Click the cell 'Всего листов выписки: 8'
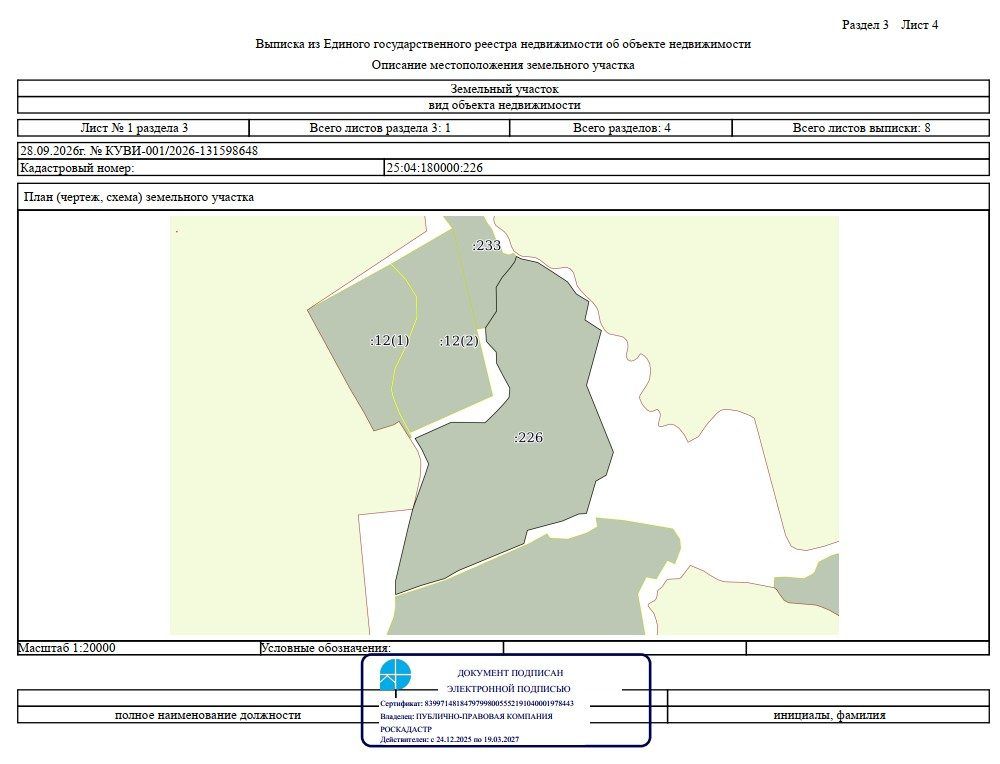The height and width of the screenshot is (764, 1000). pos(861,128)
